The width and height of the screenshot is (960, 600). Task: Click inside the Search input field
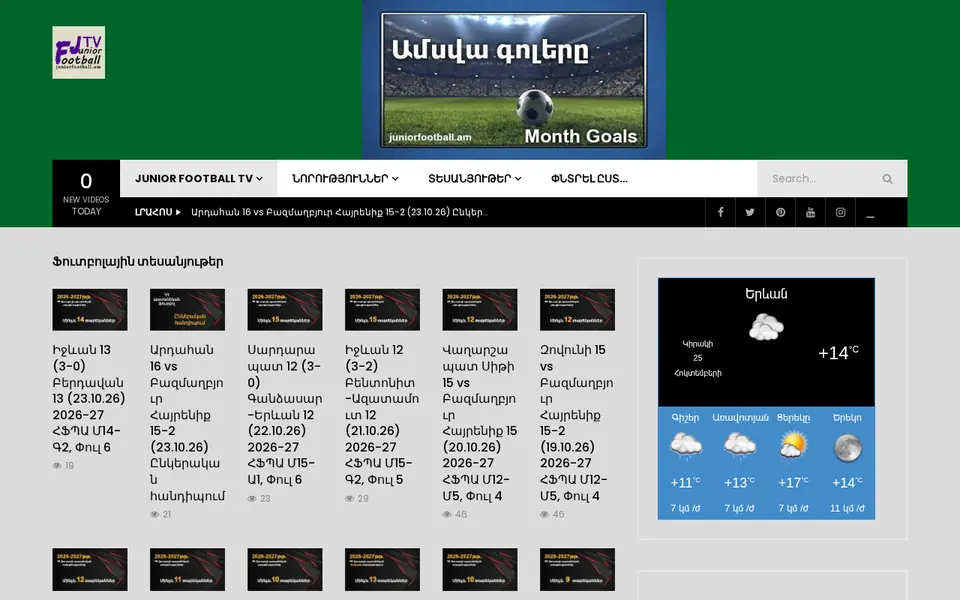tap(820, 179)
